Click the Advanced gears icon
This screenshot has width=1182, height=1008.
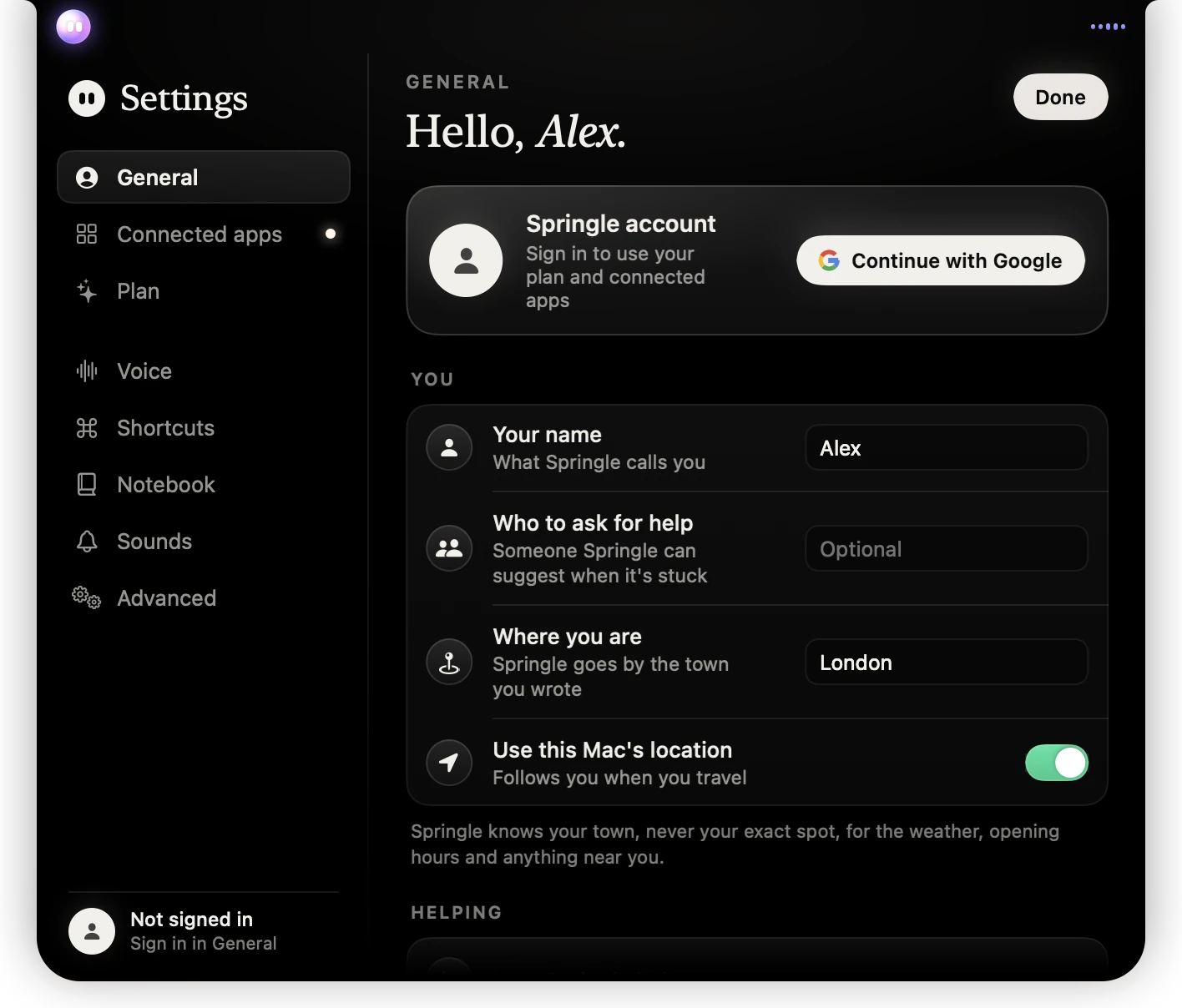click(x=86, y=597)
